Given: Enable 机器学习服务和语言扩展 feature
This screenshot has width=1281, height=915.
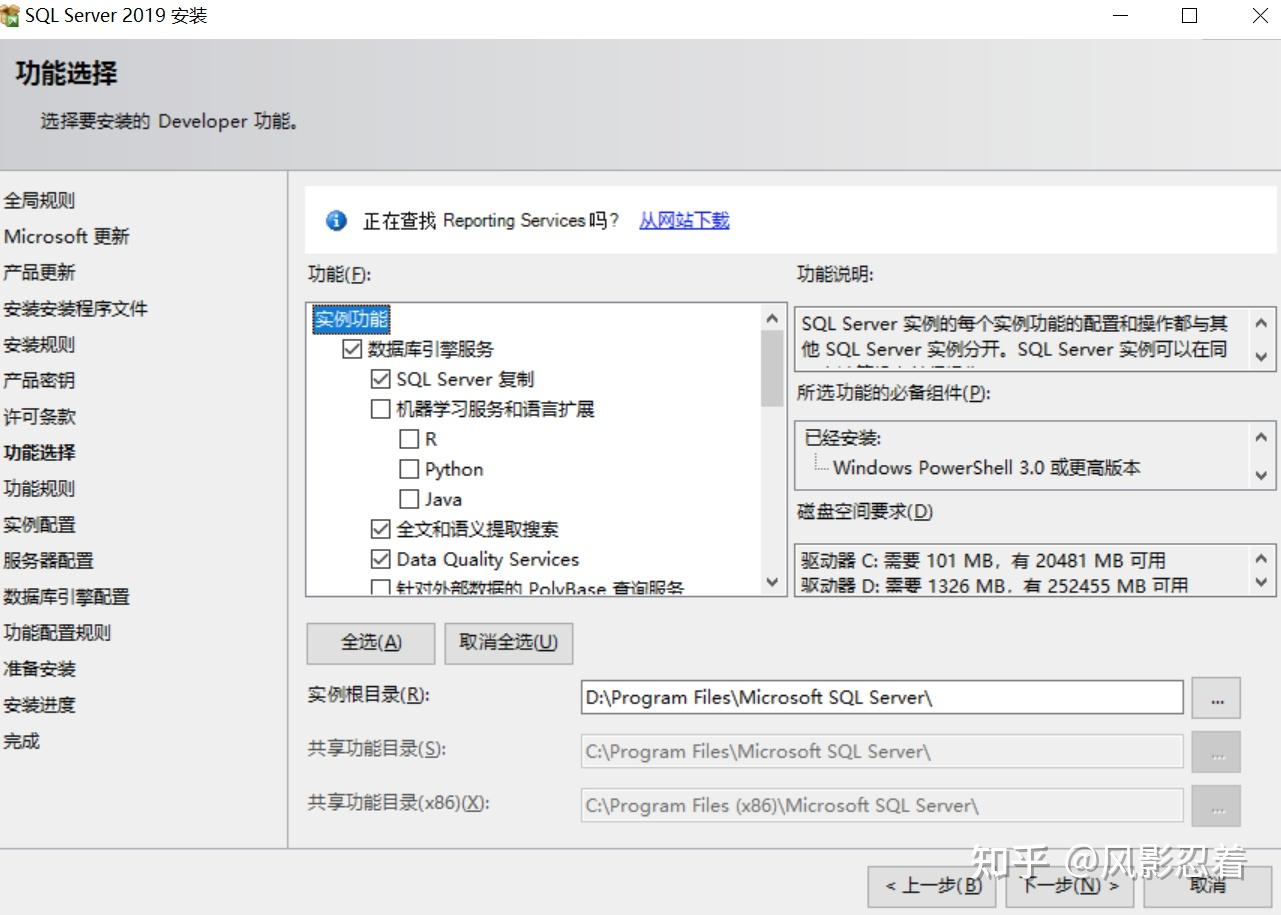Looking at the screenshot, I should pyautogui.click(x=380, y=408).
